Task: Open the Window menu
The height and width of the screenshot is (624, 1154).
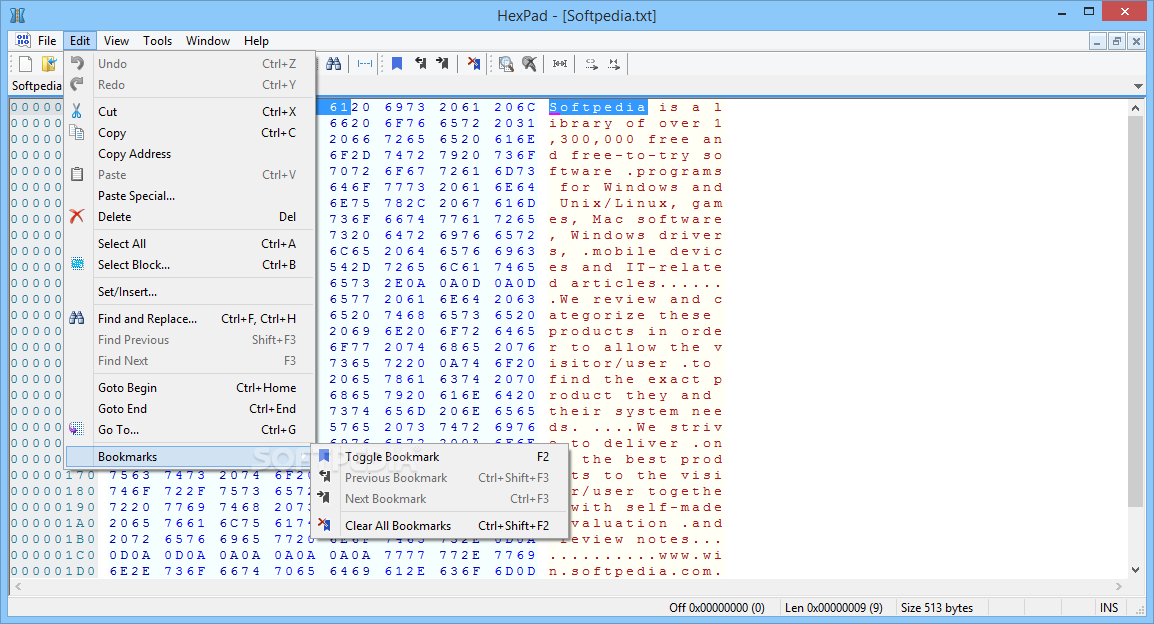Action: click(208, 40)
